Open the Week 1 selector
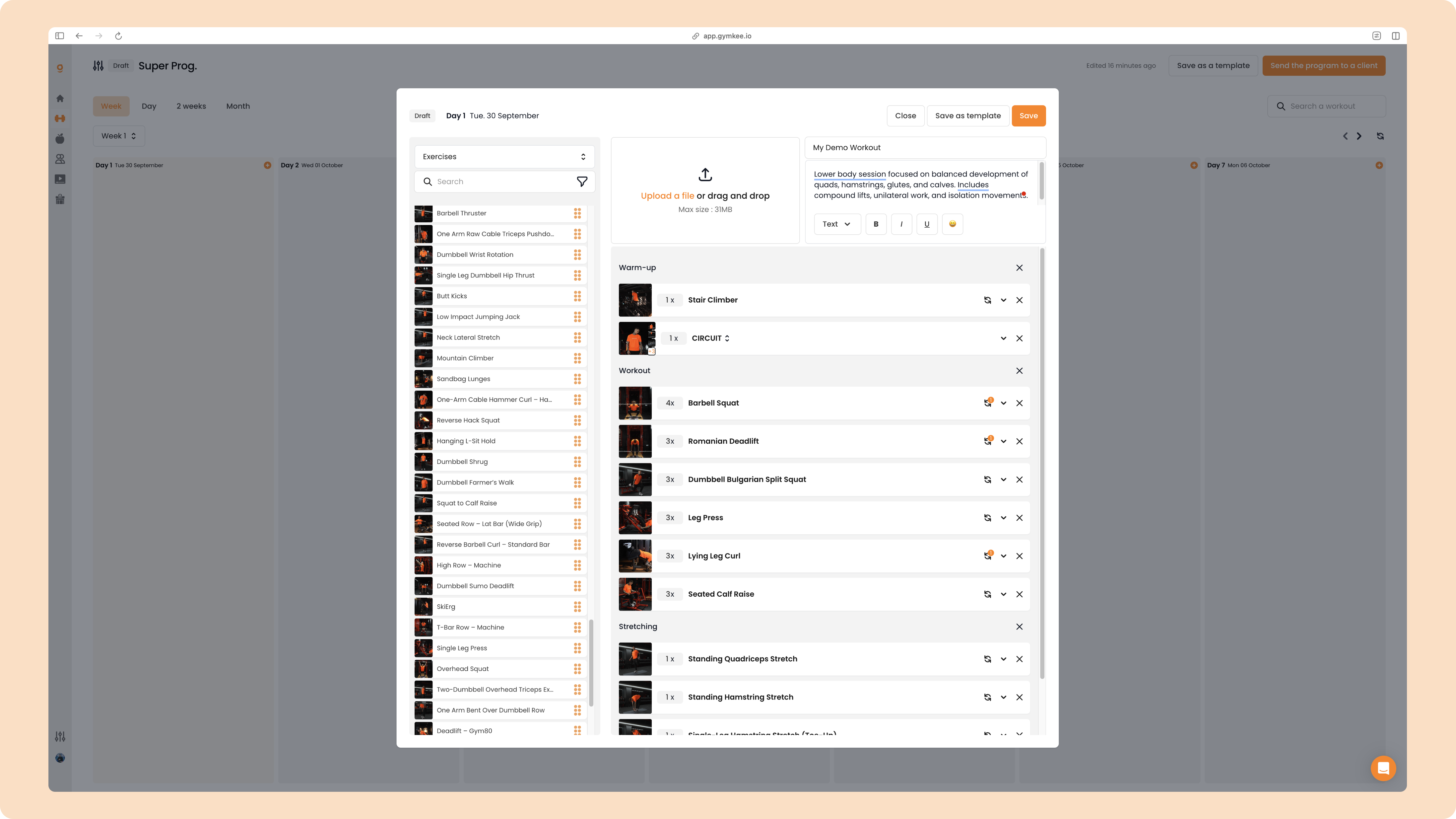This screenshot has height=819, width=1456. pos(119,136)
